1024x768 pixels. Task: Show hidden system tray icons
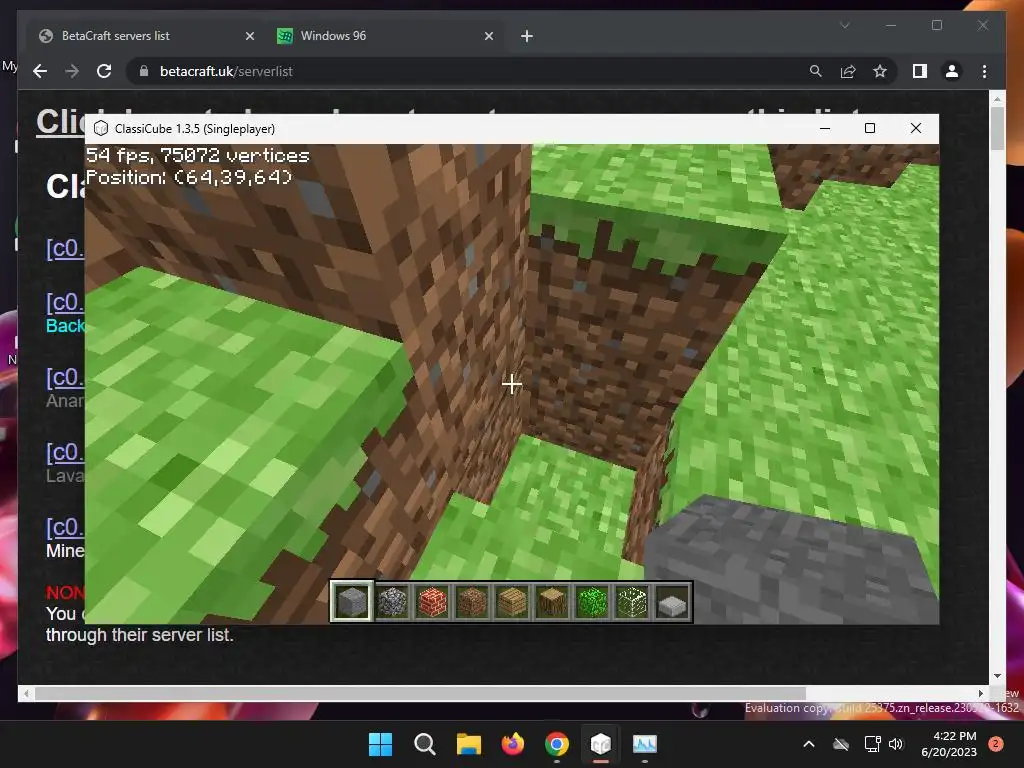coord(808,744)
